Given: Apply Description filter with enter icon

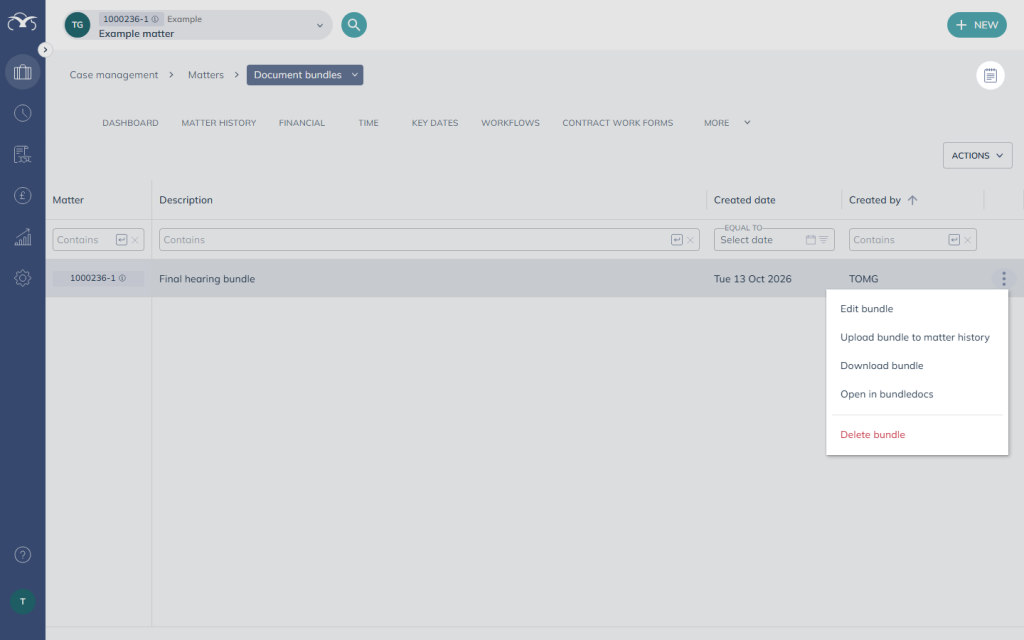Looking at the screenshot, I should coord(677,240).
